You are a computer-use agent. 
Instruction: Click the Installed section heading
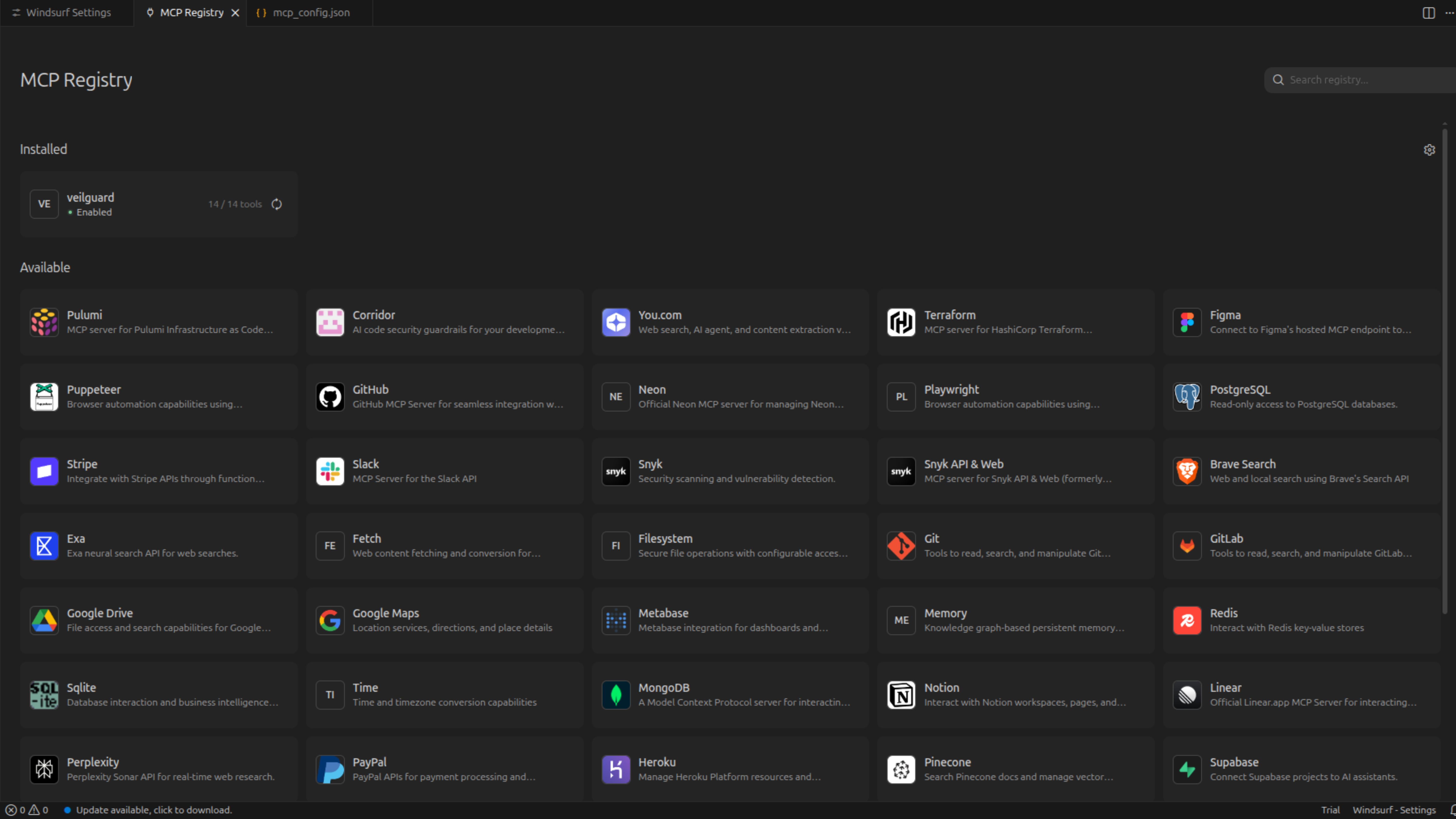tap(43, 149)
